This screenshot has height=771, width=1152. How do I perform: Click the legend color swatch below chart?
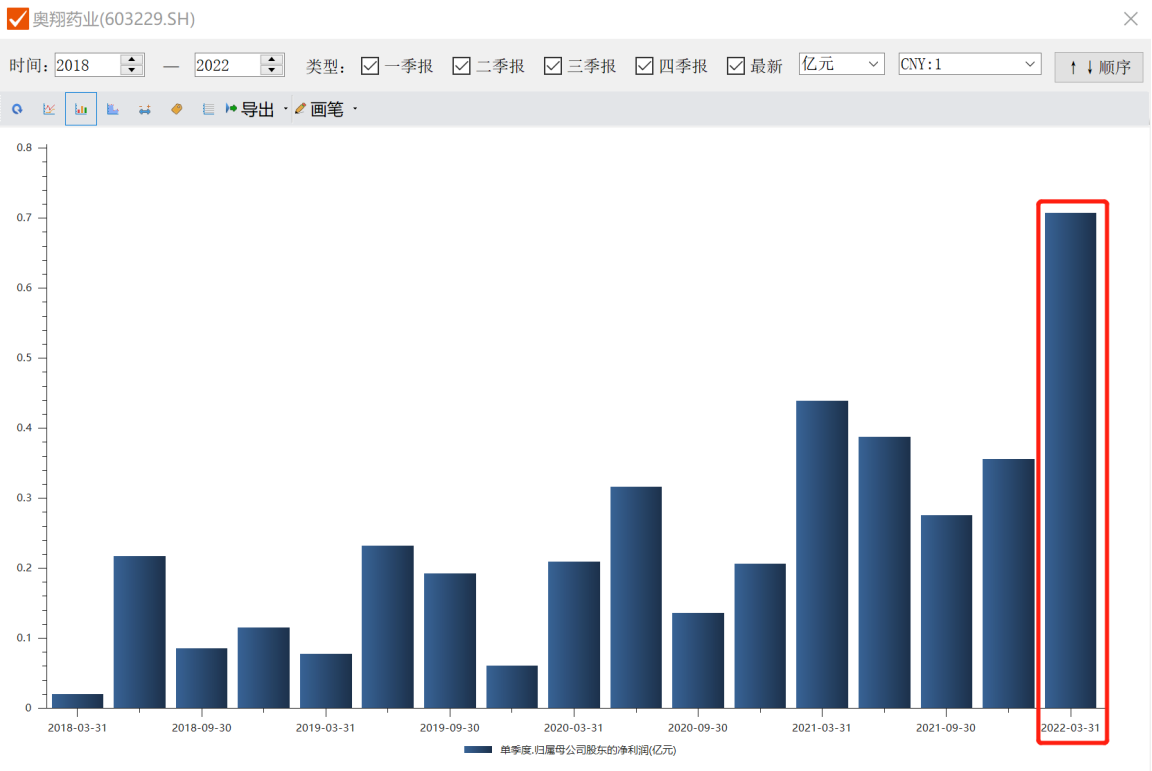point(478,749)
